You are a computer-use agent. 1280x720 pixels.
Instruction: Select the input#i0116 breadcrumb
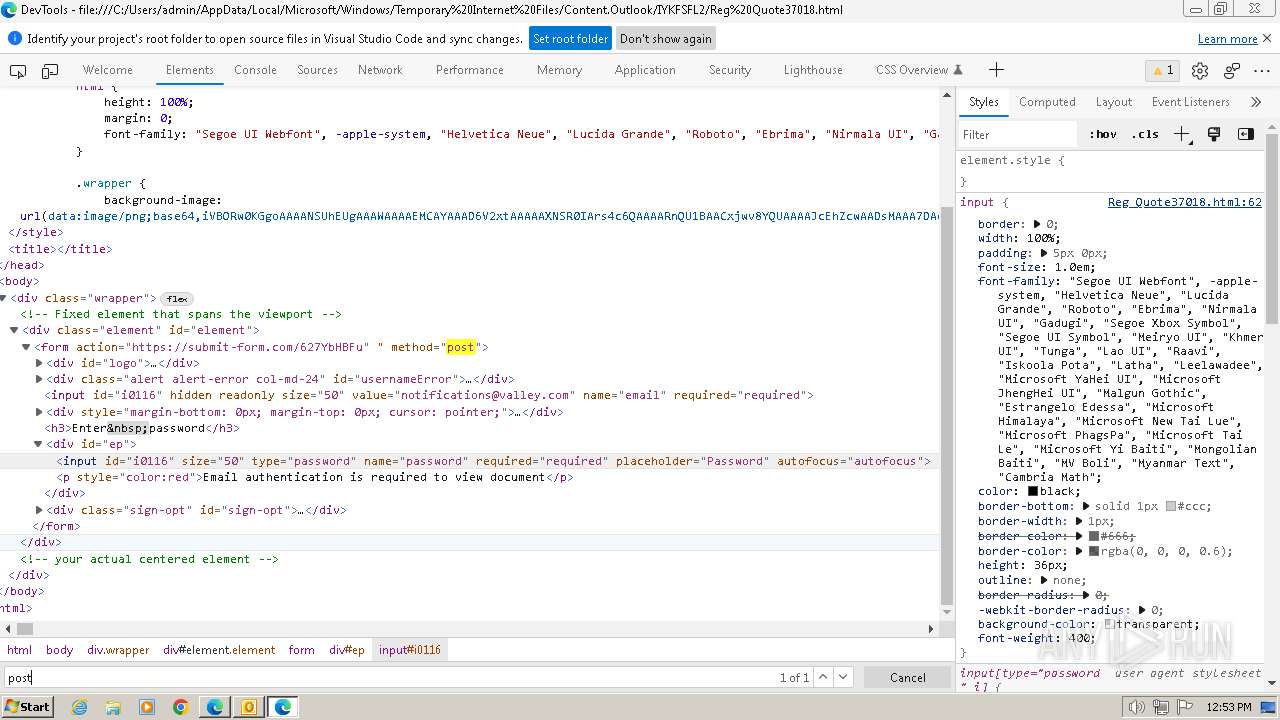tap(409, 650)
